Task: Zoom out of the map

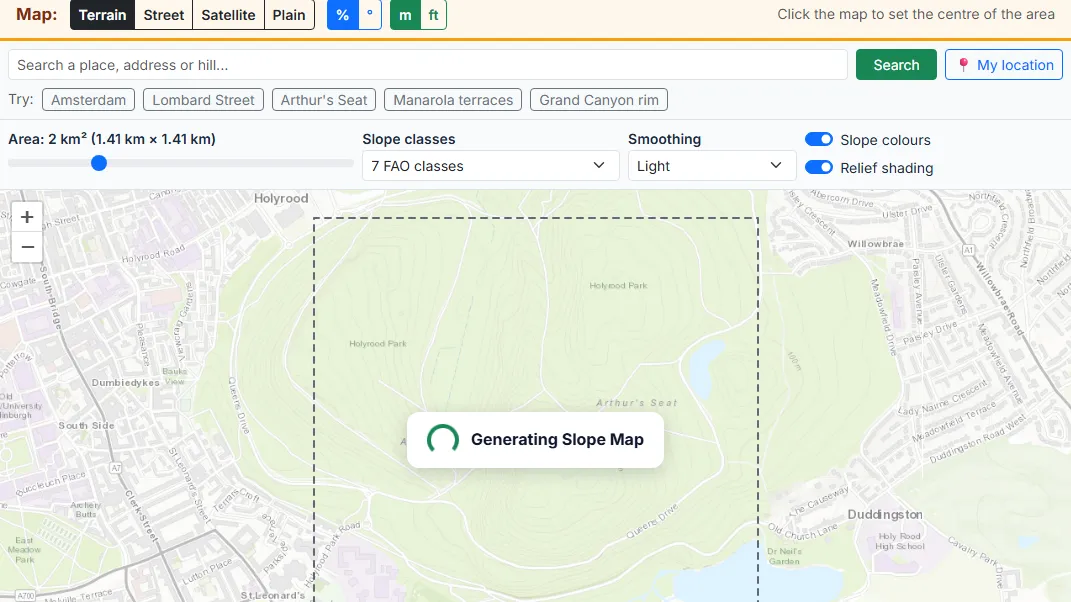Action: 27,247
